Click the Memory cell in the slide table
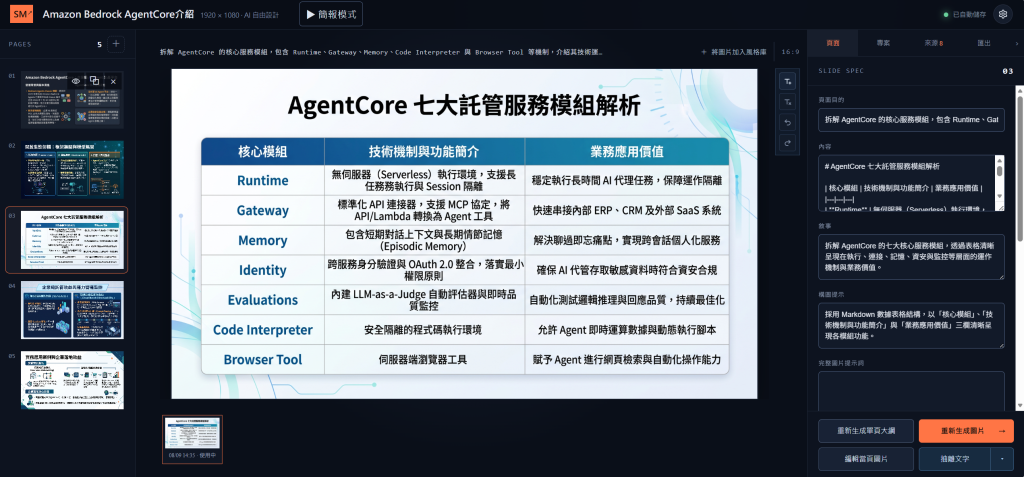Screen dimensions: 1024x477 (x=263, y=240)
